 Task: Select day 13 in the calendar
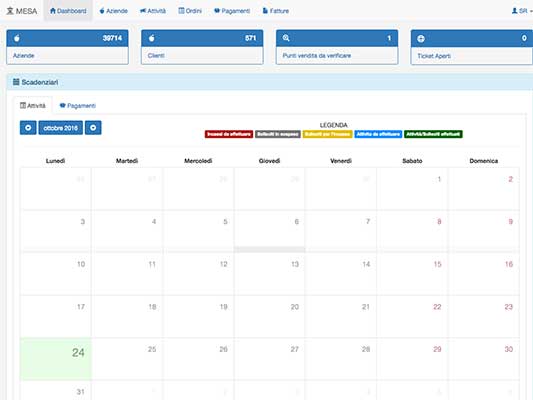pyautogui.click(x=295, y=264)
